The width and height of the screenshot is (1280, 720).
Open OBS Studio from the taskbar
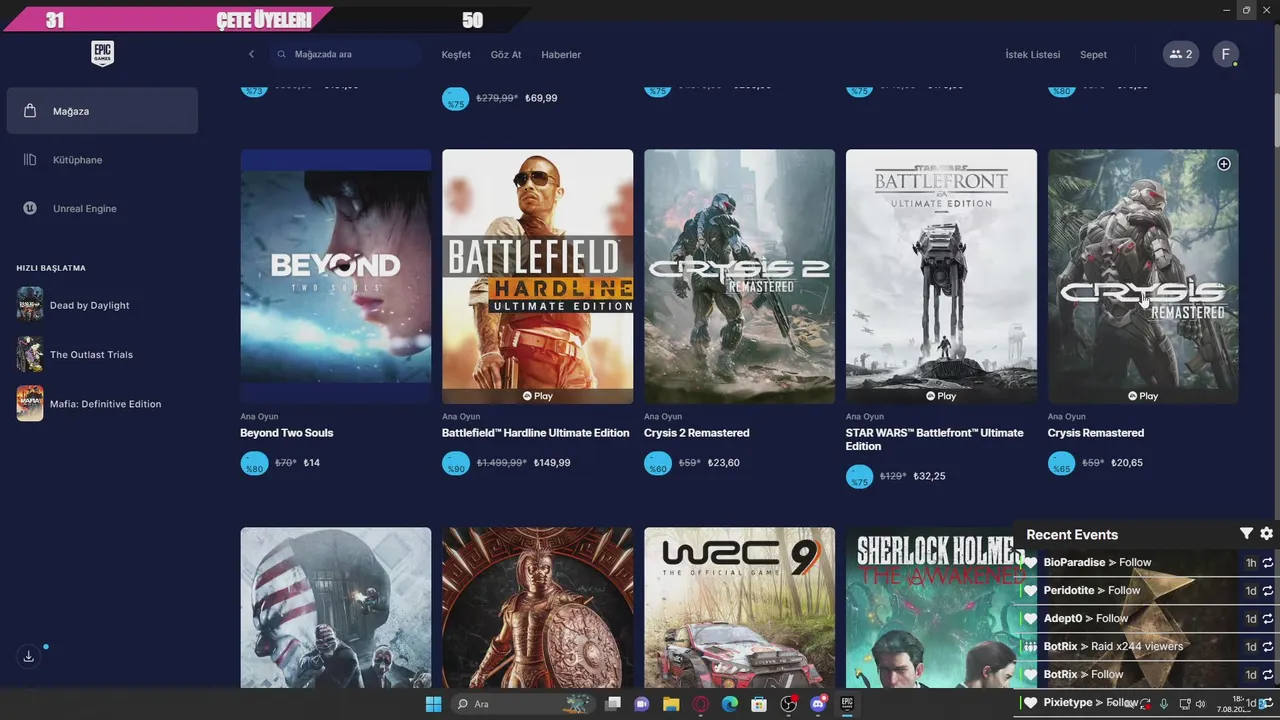[789, 704]
